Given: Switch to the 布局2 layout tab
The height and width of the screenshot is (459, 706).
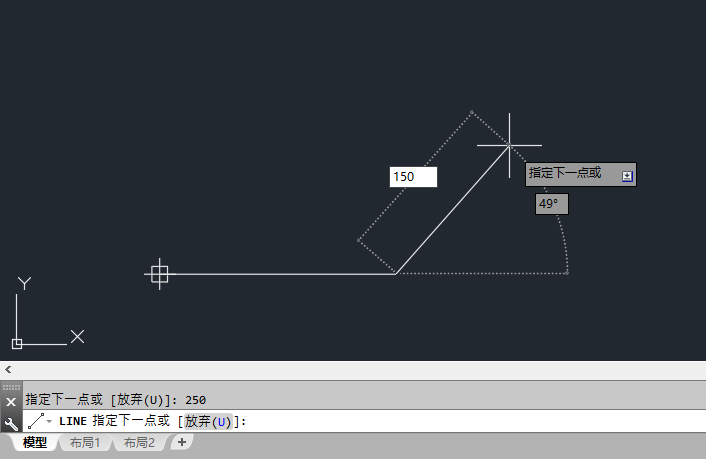Looking at the screenshot, I should click(x=139, y=443).
